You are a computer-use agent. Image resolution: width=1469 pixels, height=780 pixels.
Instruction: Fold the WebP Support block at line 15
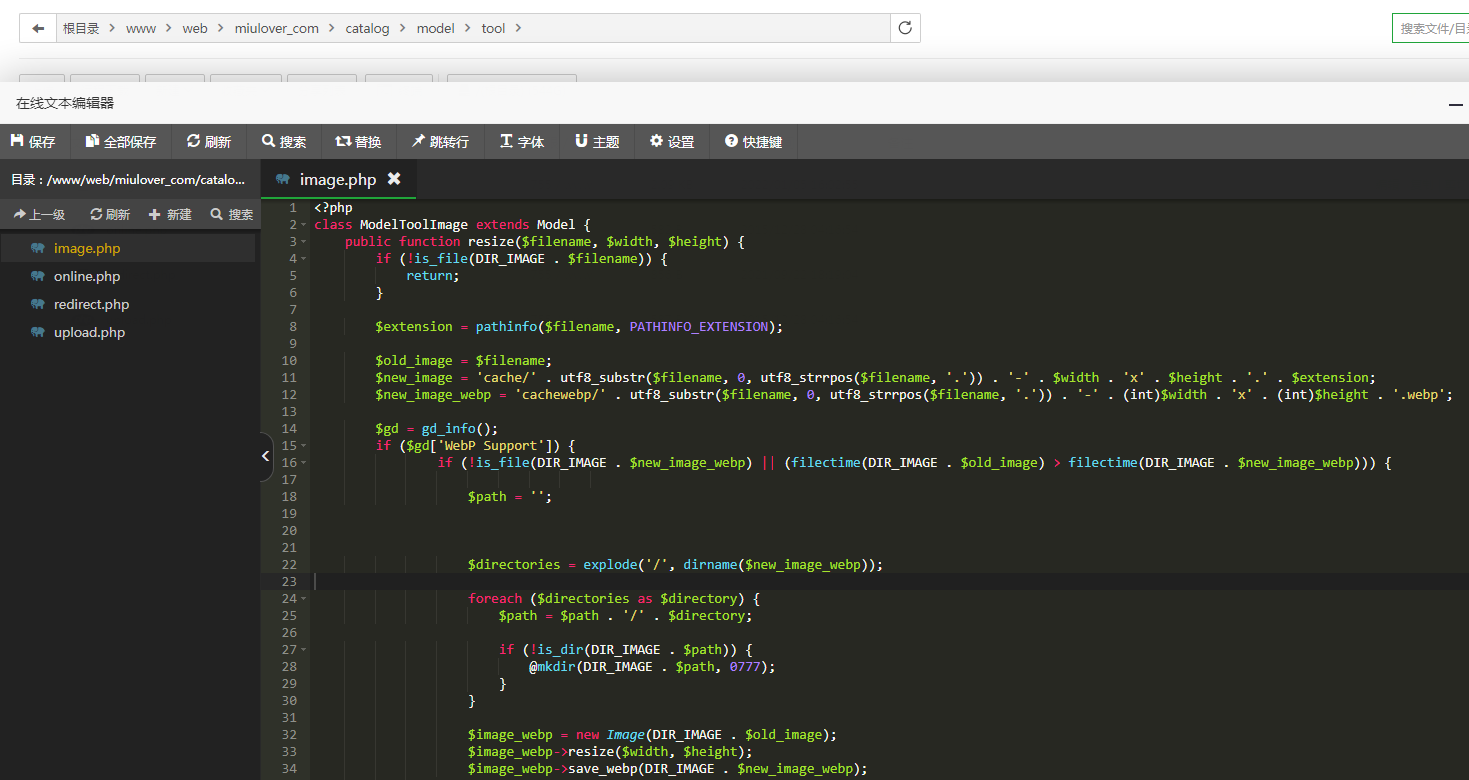(x=303, y=446)
